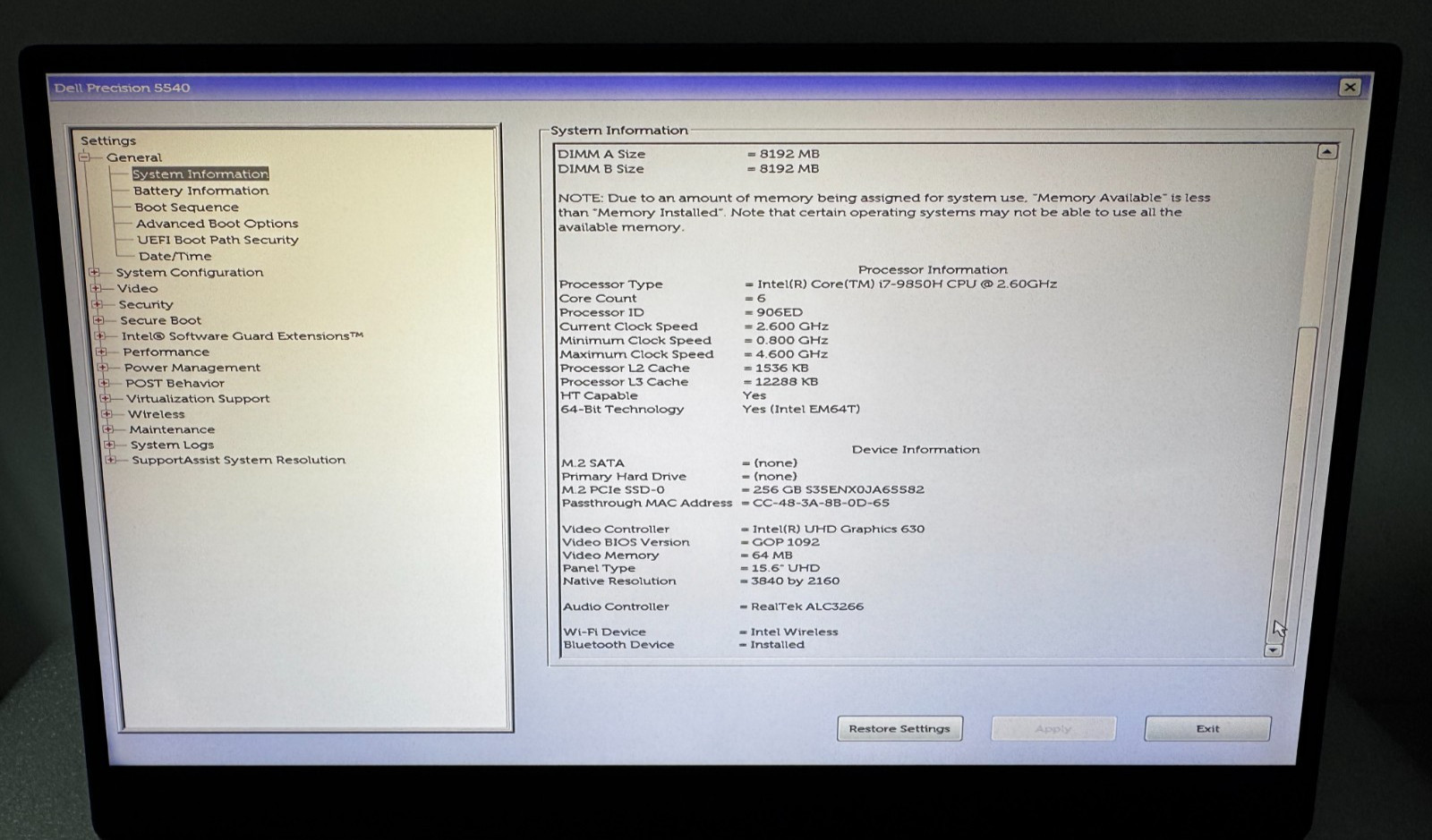
Task: Click the plus icon beside Performance
Action: tap(101, 352)
